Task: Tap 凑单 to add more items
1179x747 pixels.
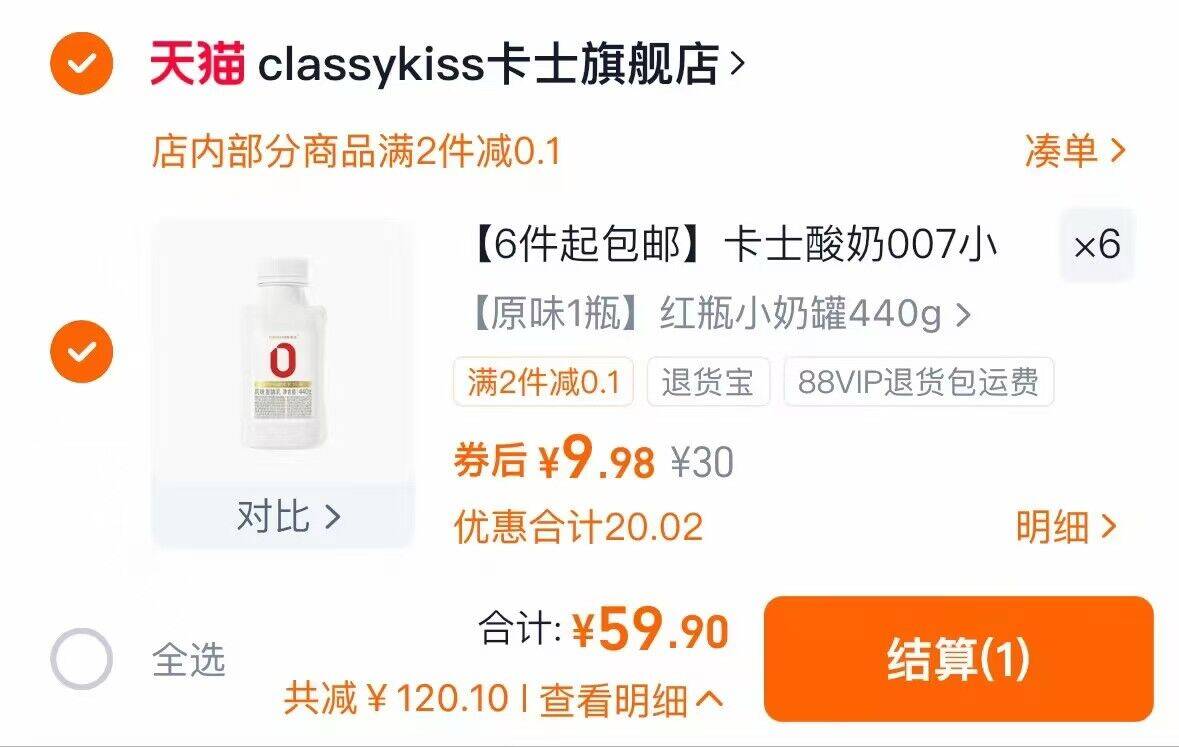Action: pos(1074,150)
